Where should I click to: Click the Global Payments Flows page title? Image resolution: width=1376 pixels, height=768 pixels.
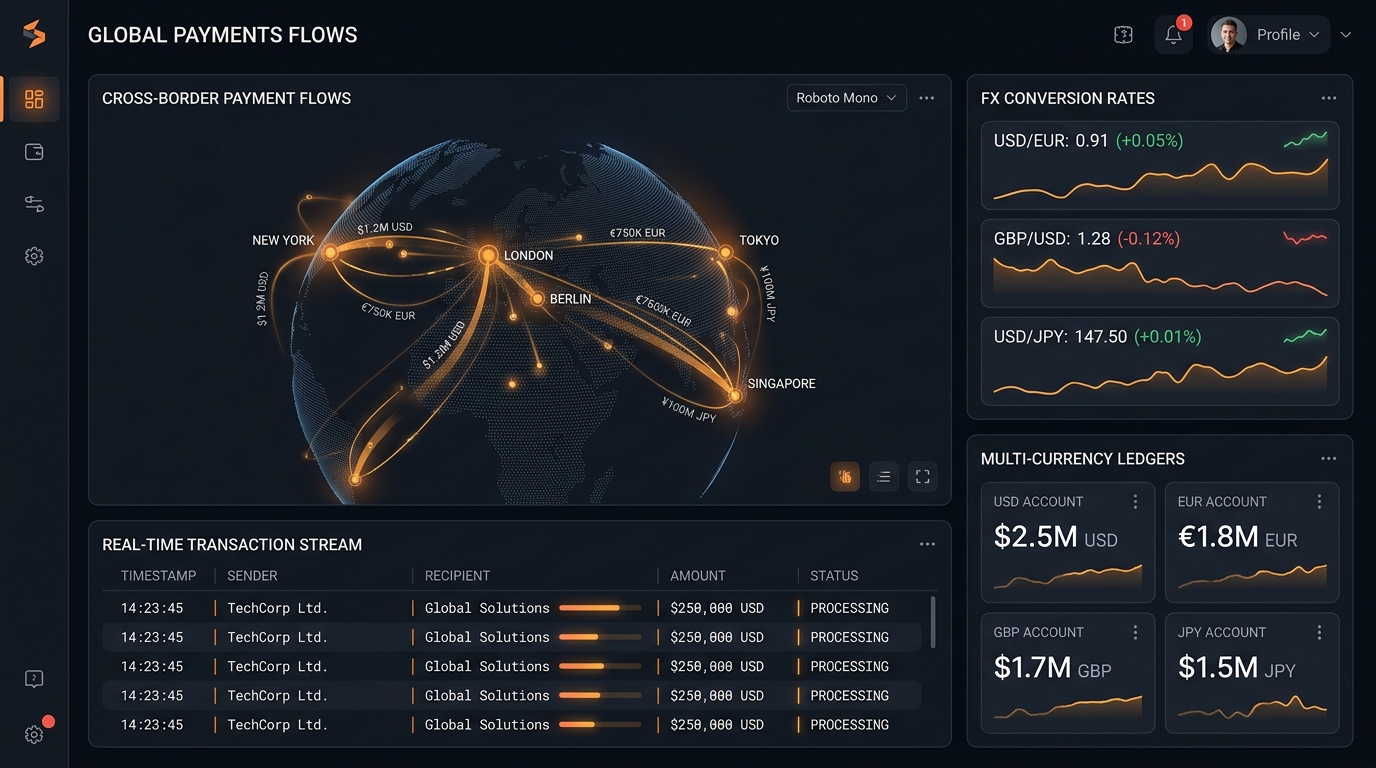pos(223,35)
